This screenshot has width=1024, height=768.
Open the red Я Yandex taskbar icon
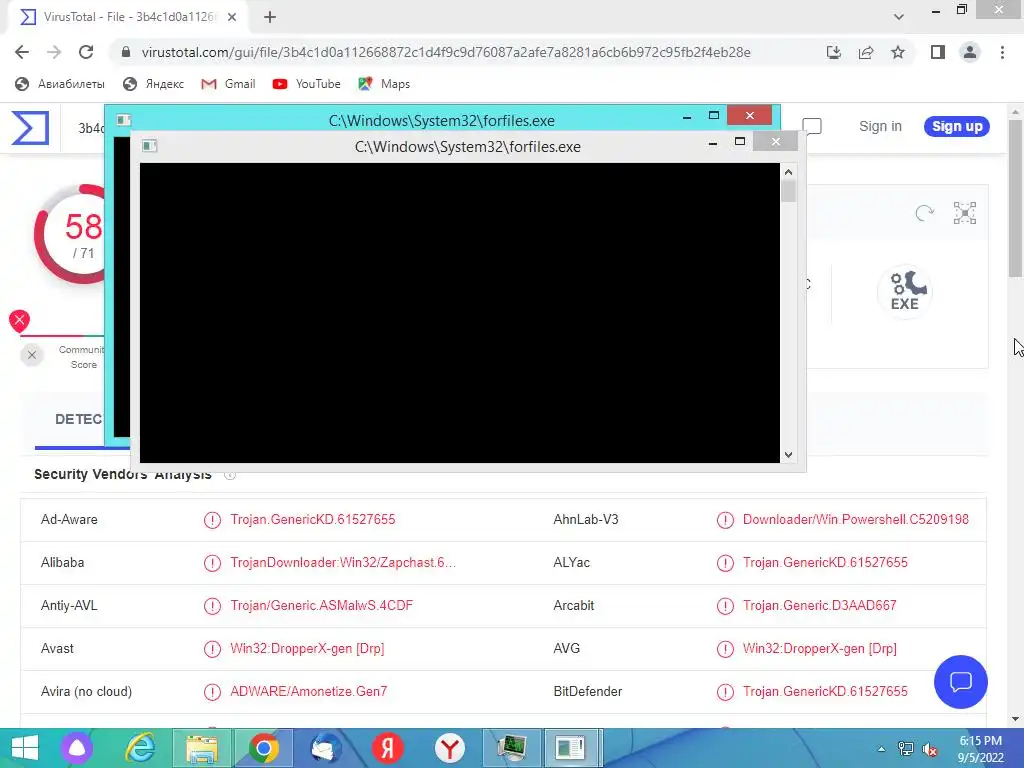387,748
